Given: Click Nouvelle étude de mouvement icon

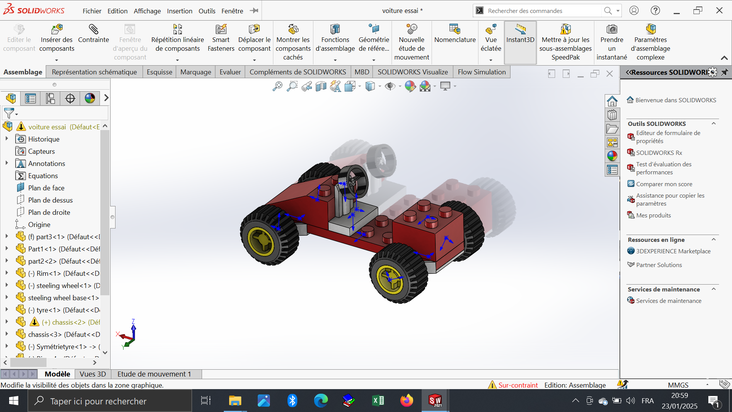Looking at the screenshot, I should click(x=411, y=30).
